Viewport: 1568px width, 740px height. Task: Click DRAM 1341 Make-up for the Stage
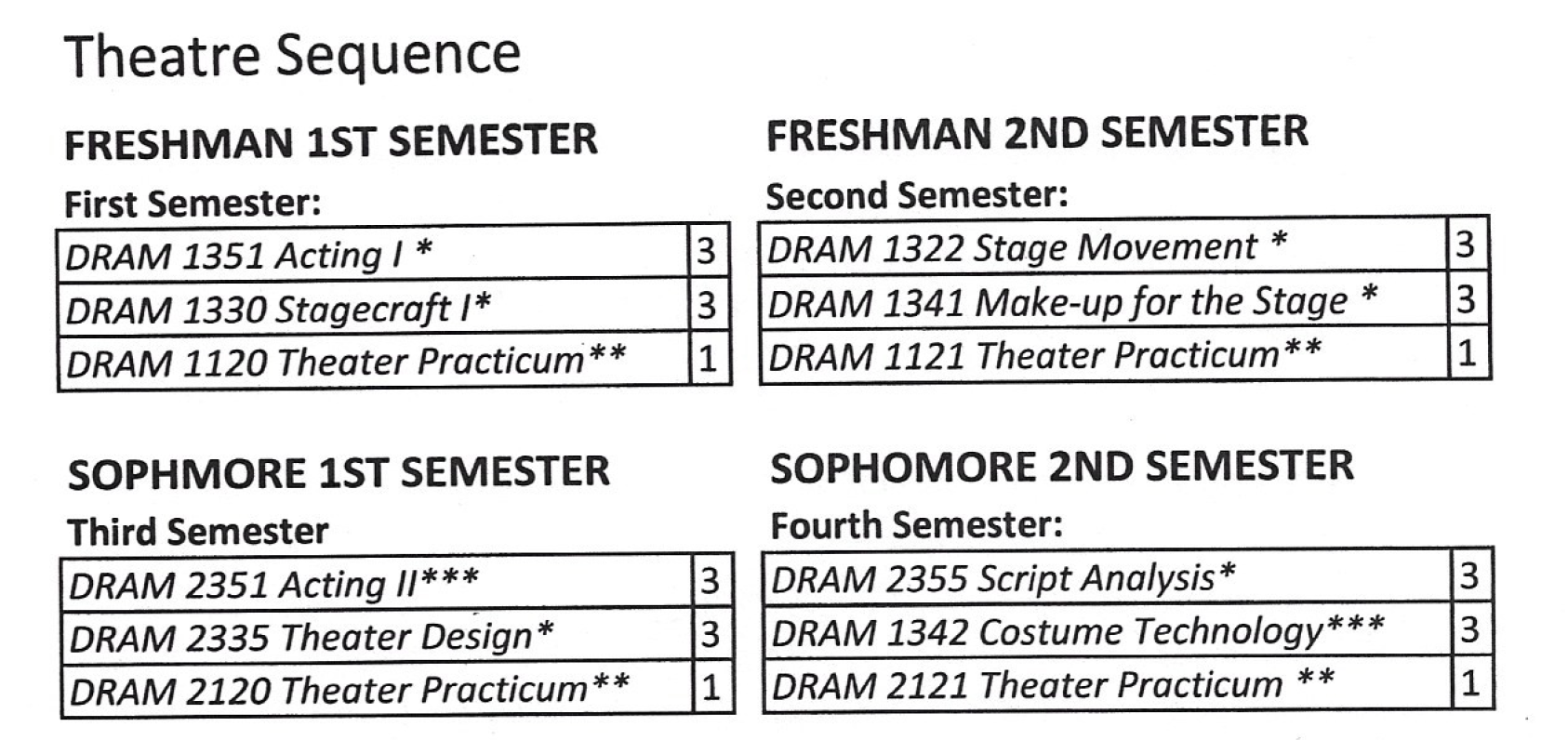point(1103,299)
